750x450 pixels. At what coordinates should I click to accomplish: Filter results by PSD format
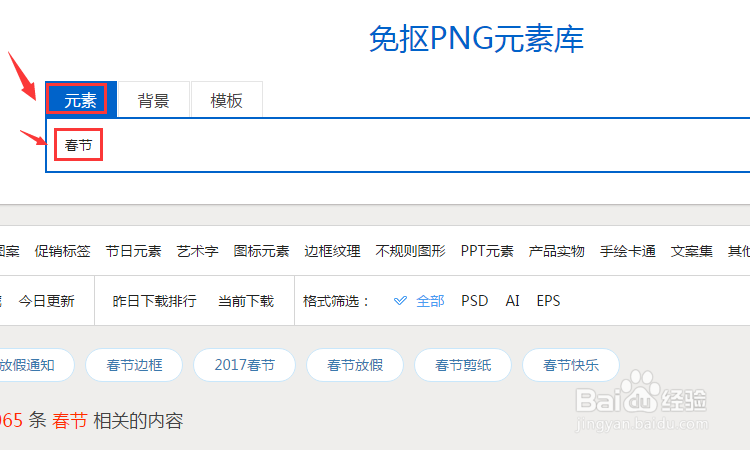[474, 301]
